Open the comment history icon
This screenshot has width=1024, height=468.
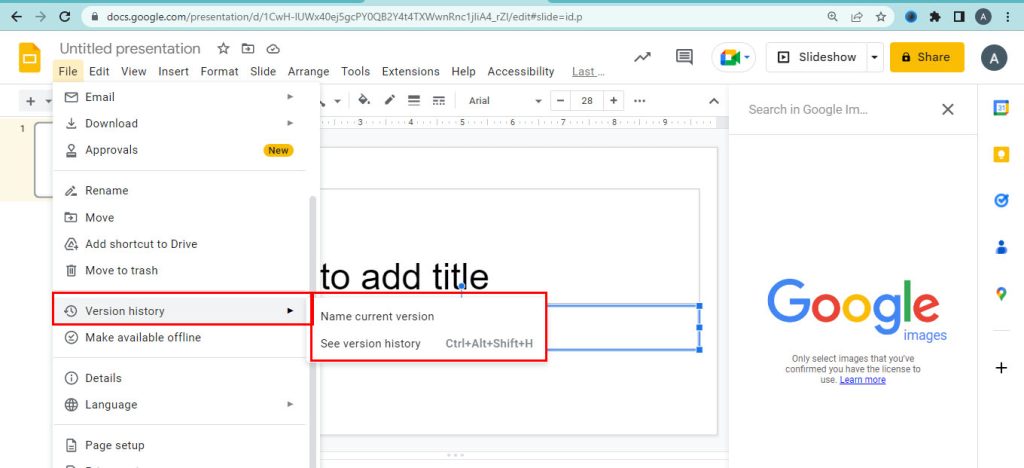tap(685, 57)
